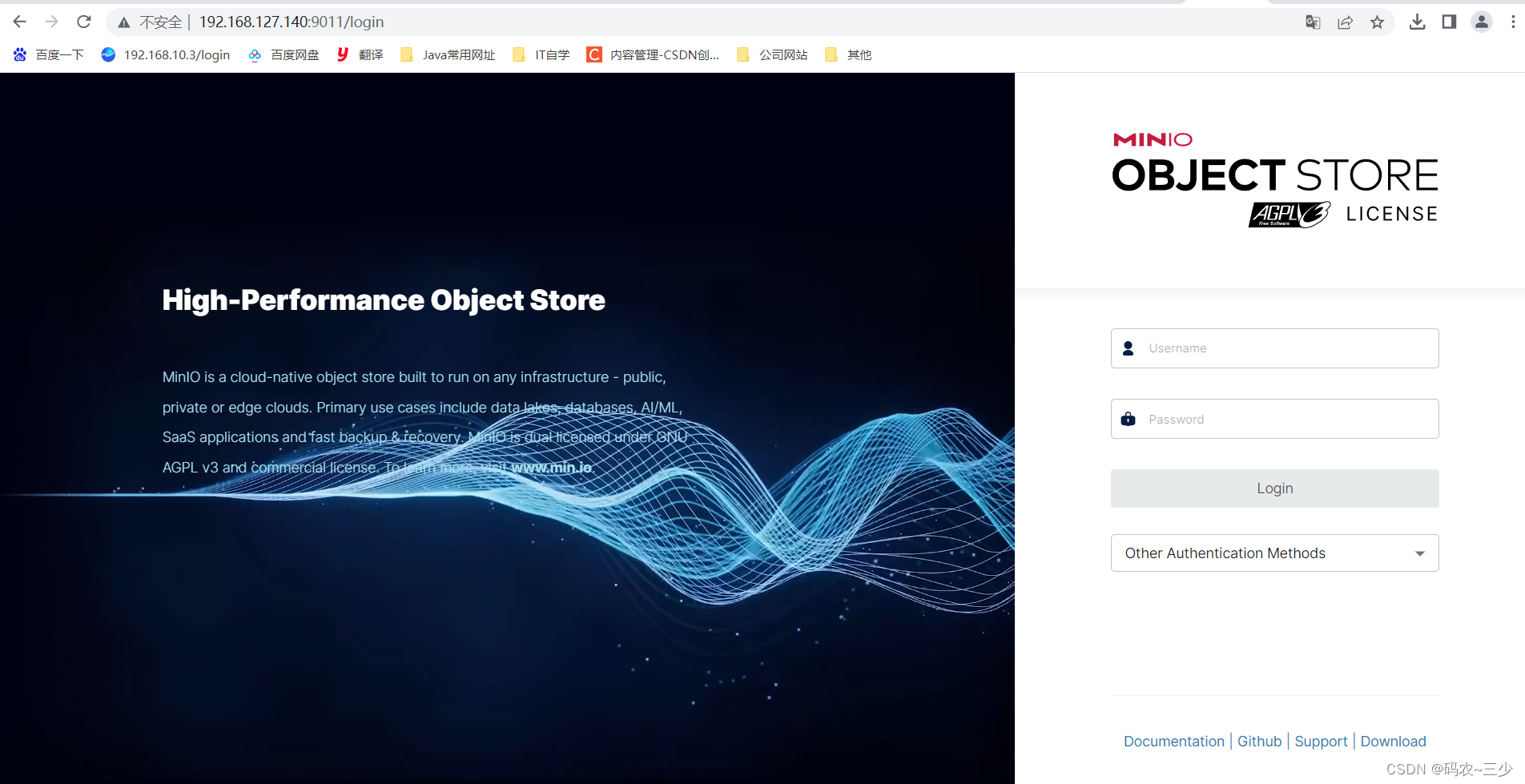
Task: Go back using the browser back arrow
Action: (20, 22)
